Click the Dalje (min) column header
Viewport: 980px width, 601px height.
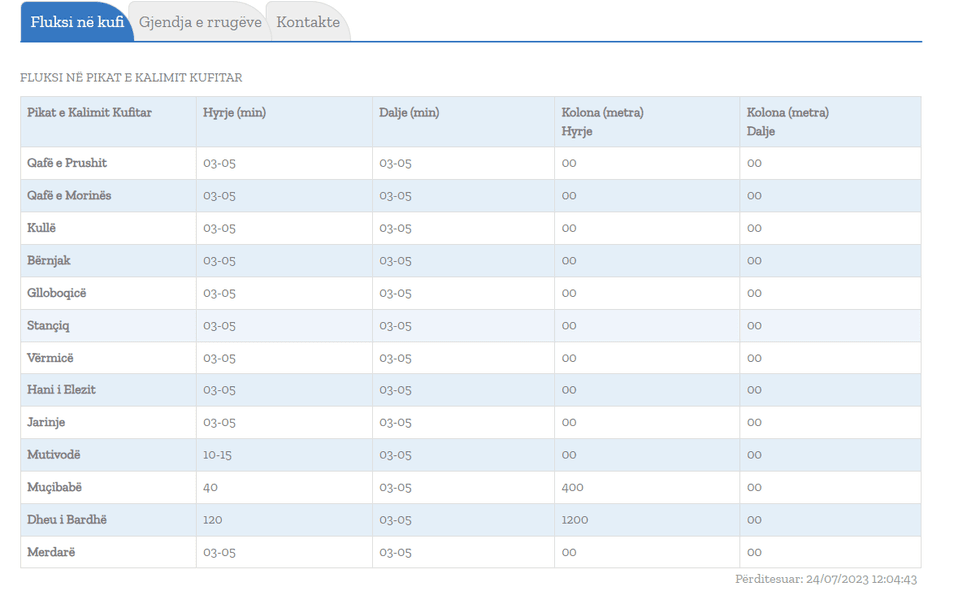coord(409,113)
